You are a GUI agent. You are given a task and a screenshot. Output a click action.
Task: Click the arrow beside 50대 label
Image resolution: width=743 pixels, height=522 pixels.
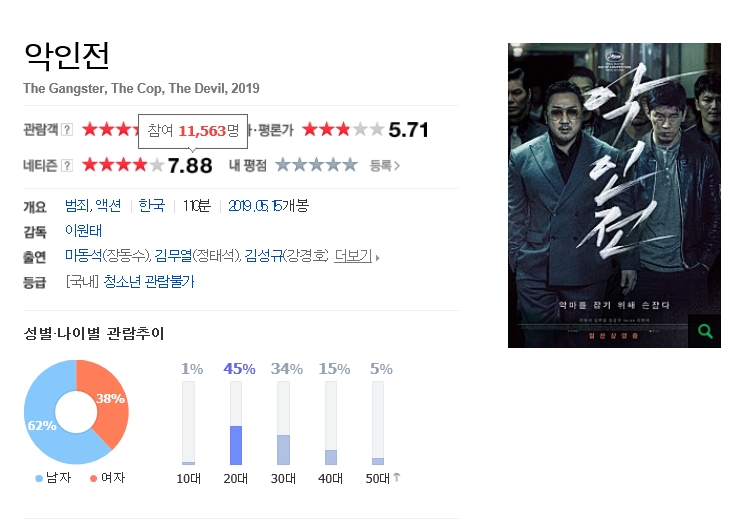tap(397, 477)
